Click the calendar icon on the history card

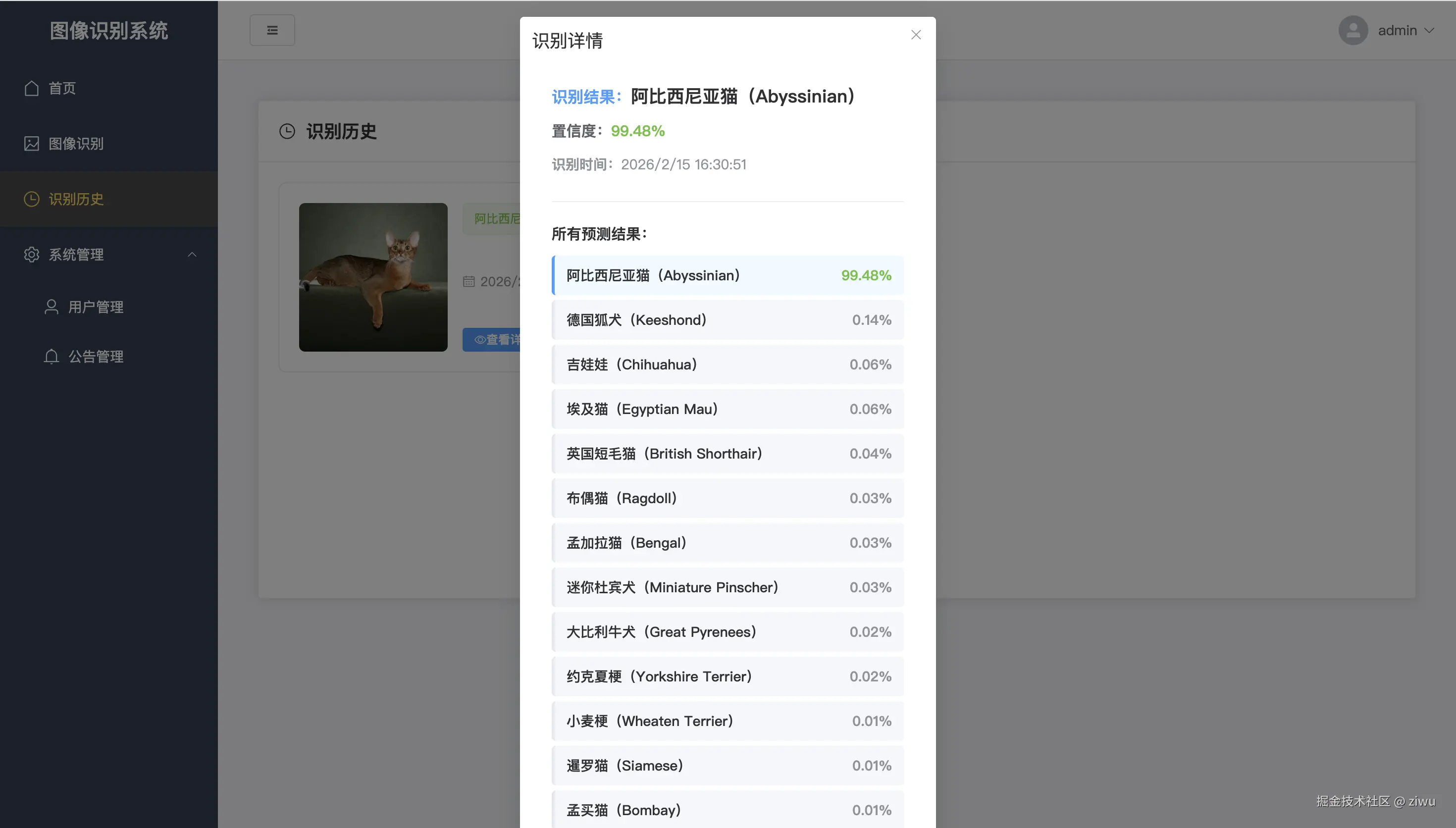[469, 281]
